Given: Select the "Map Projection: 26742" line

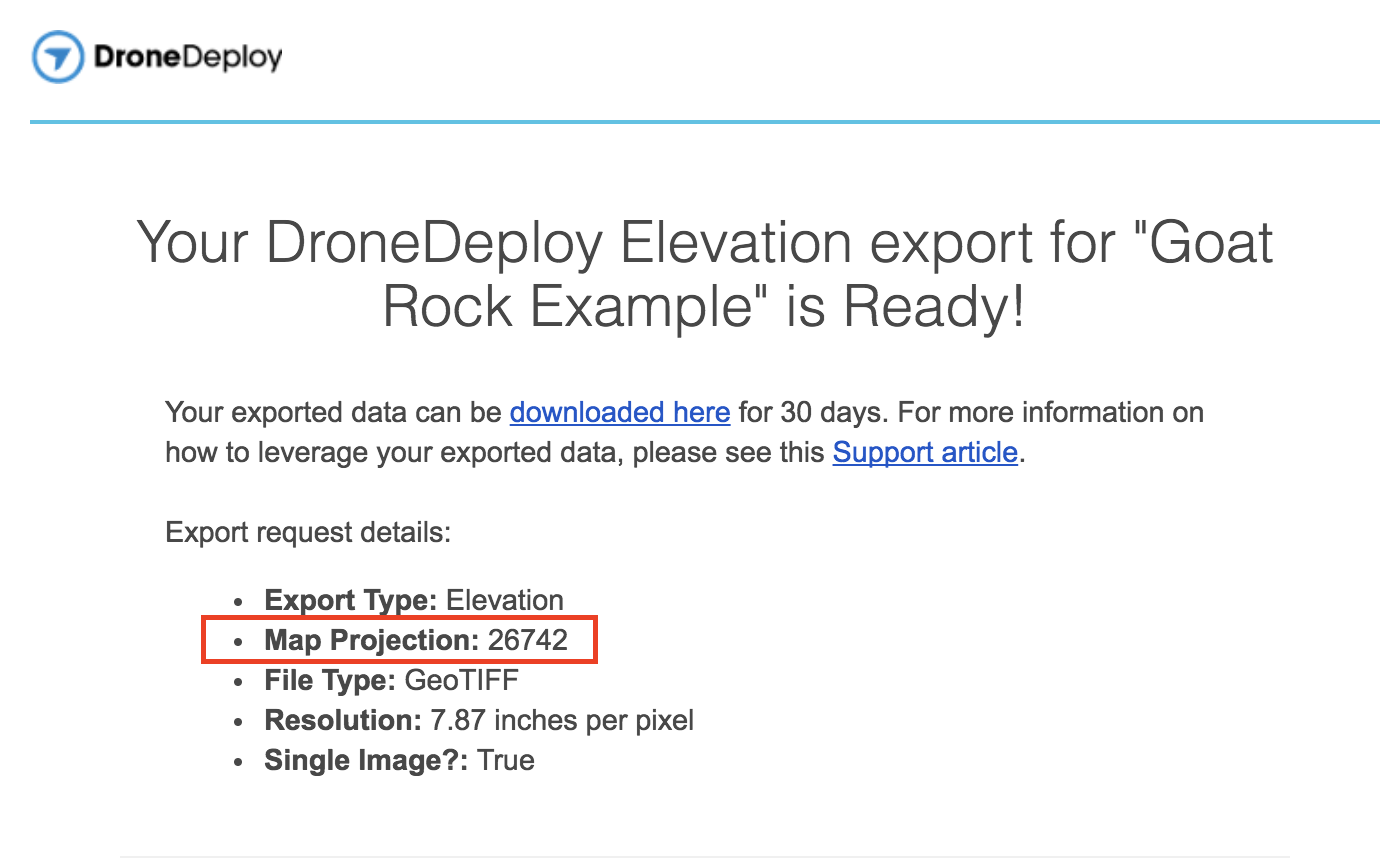Looking at the screenshot, I should [x=416, y=640].
